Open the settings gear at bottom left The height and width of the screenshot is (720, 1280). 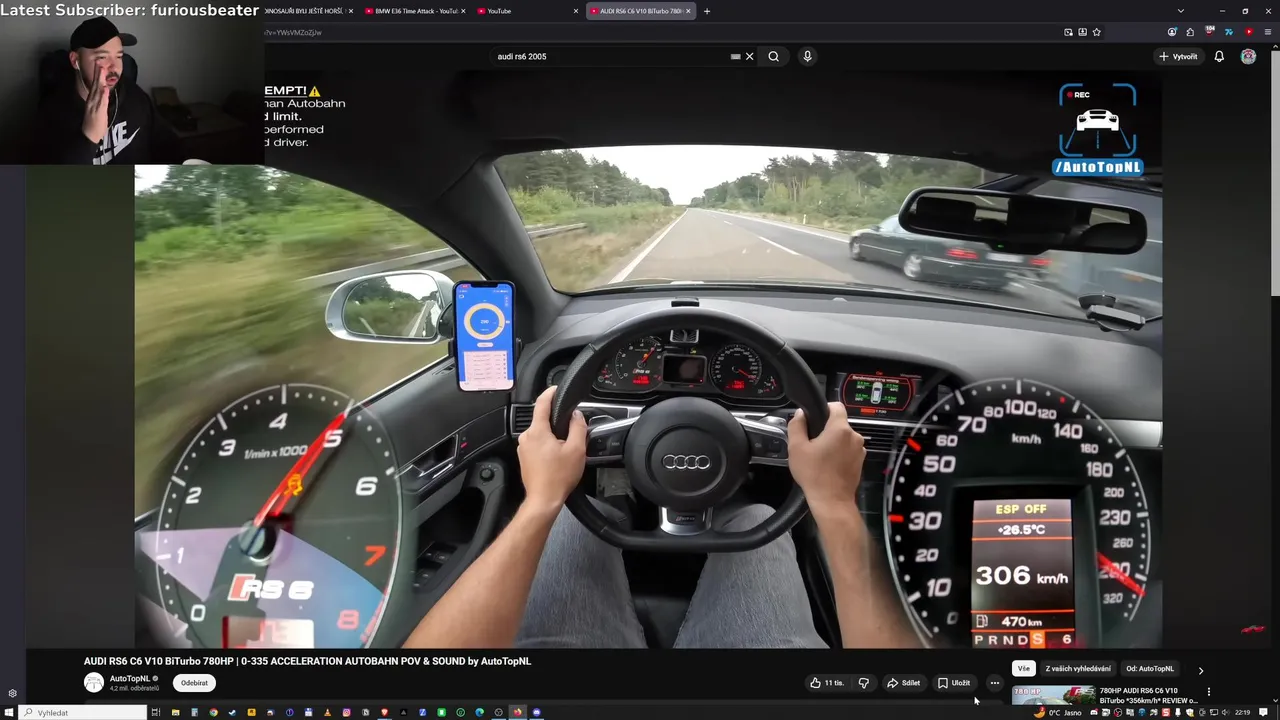[12, 693]
